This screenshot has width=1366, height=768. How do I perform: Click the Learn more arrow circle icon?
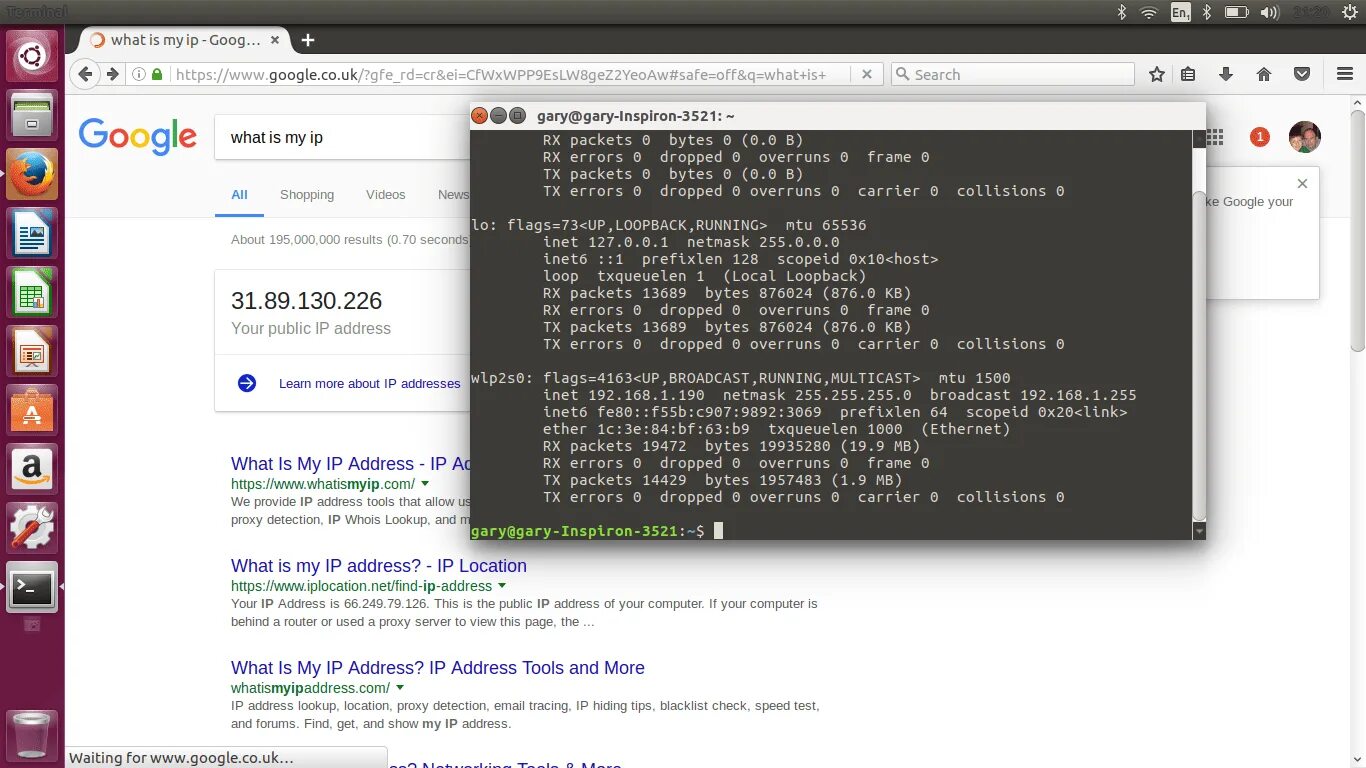tap(247, 383)
